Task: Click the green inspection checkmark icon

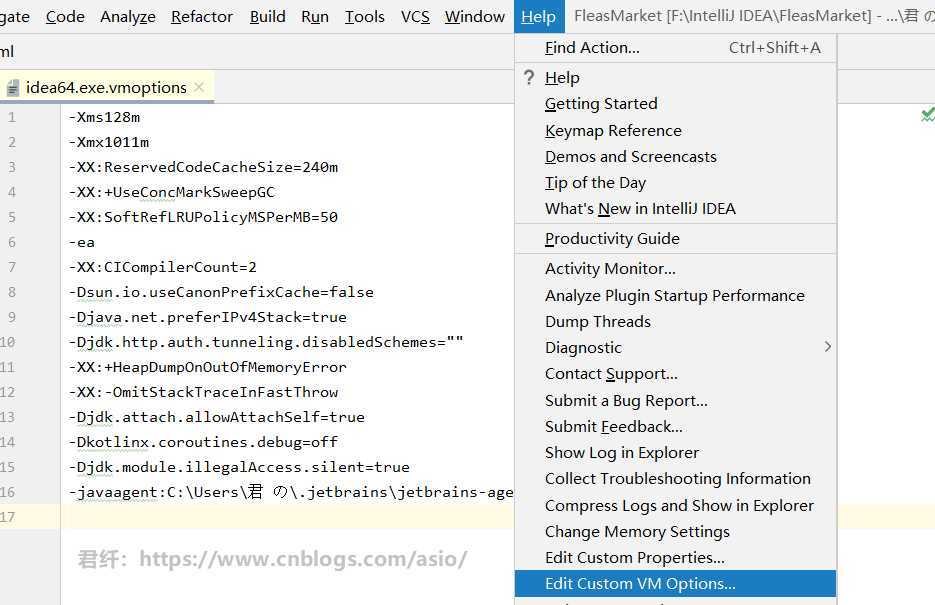Action: pos(927,116)
